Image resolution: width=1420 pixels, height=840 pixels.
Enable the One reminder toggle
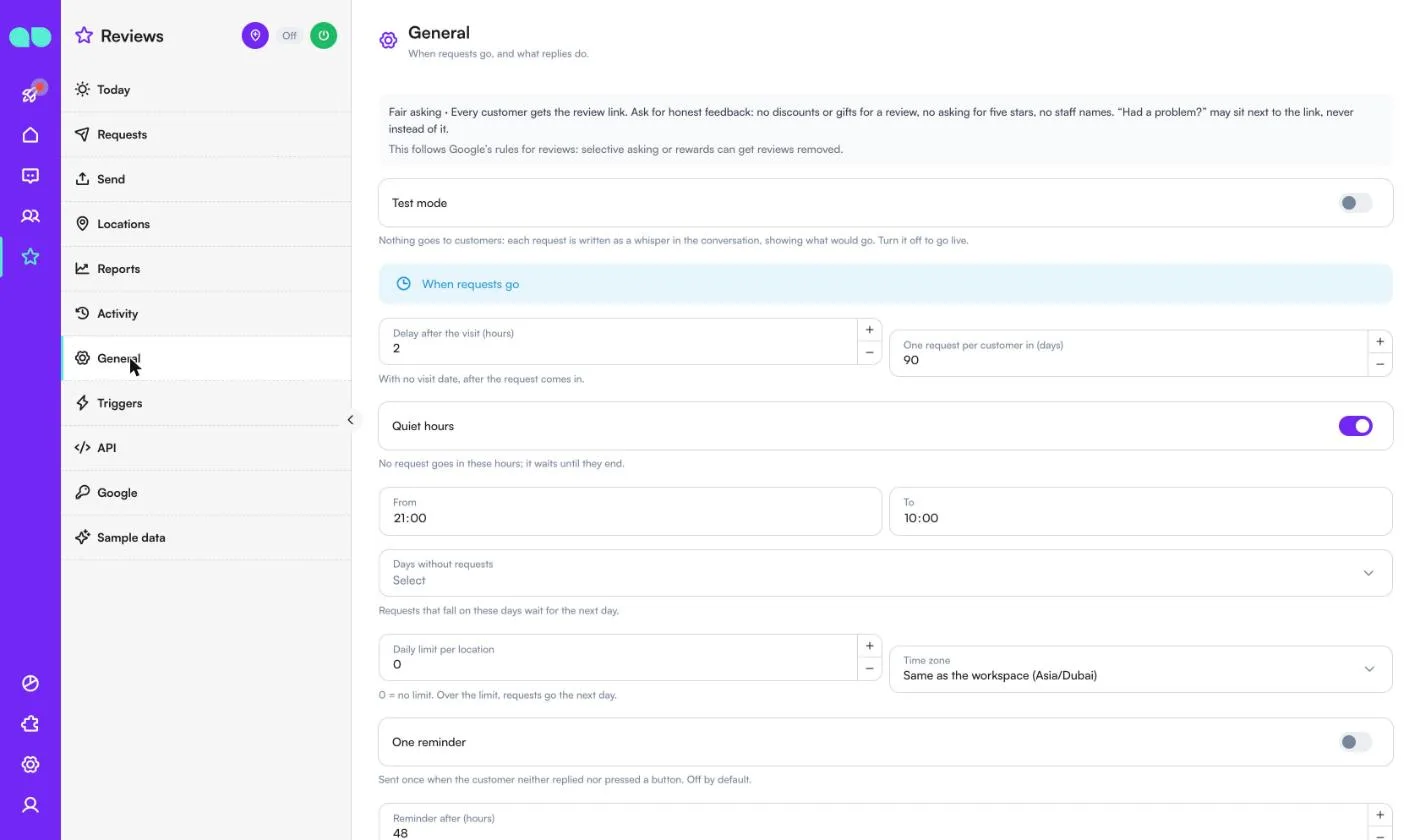tap(1355, 742)
